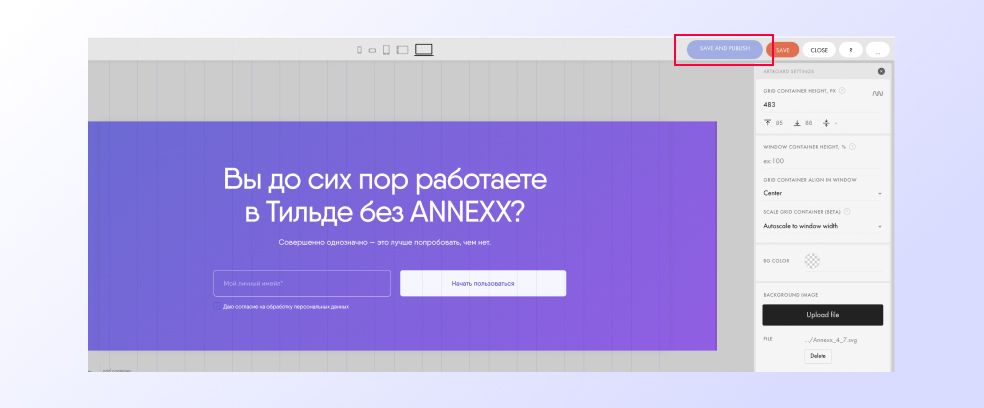This screenshot has width=984, height=408.
Task: Delete the background image file
Action: tap(818, 356)
